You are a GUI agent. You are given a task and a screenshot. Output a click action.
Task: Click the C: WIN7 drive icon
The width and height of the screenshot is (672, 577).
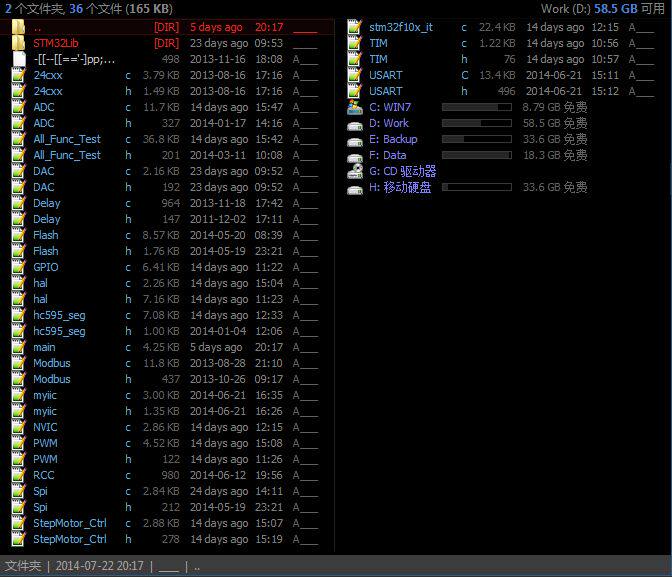coord(355,107)
